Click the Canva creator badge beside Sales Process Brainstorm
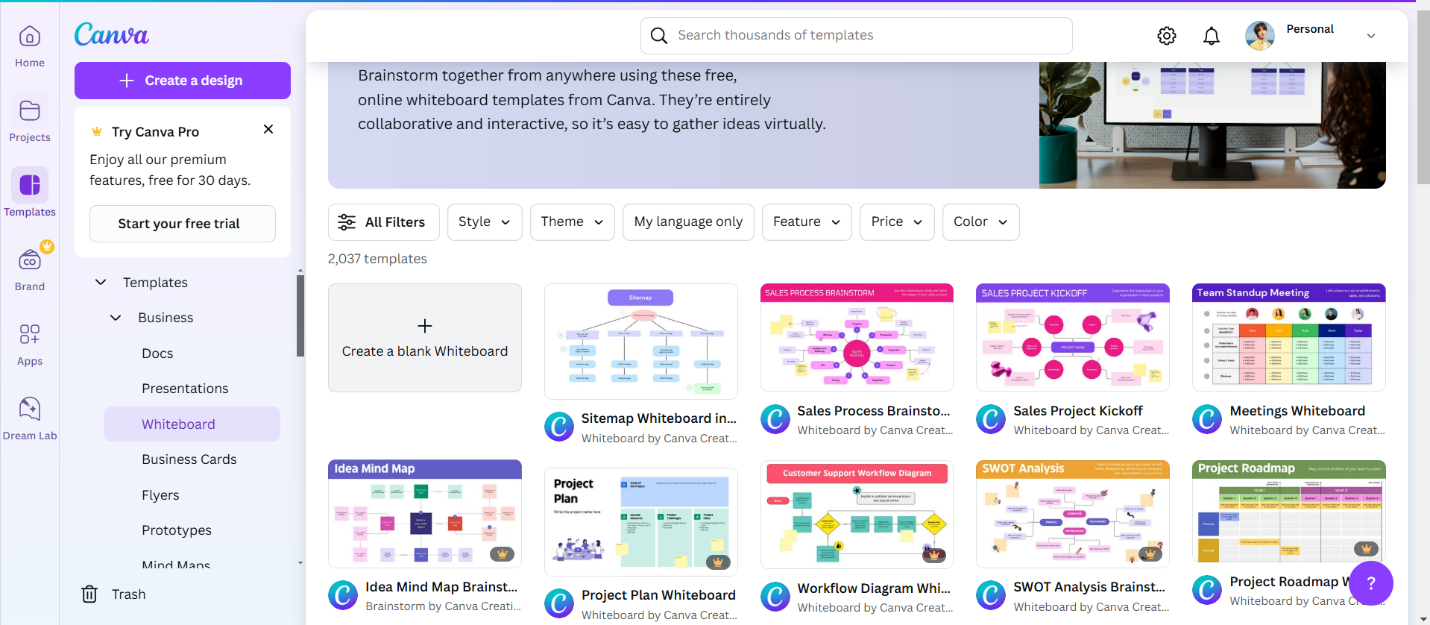Screen dimensions: 1430x625 click(775, 419)
